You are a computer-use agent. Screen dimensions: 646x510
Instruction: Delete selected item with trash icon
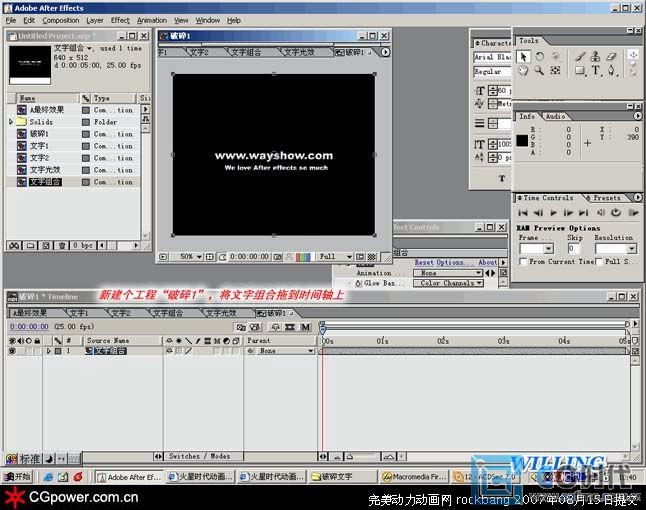tap(62, 246)
